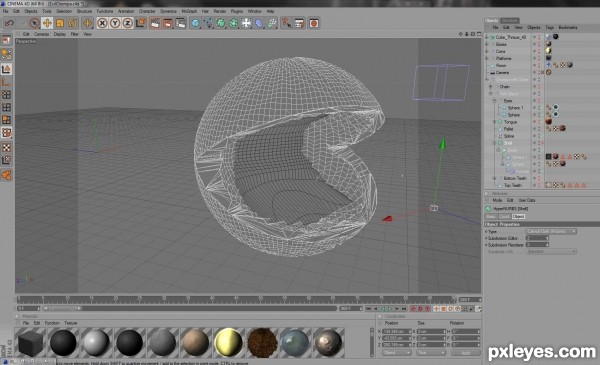Go to end of animation
The height and width of the screenshot is (365, 600).
coord(404,308)
